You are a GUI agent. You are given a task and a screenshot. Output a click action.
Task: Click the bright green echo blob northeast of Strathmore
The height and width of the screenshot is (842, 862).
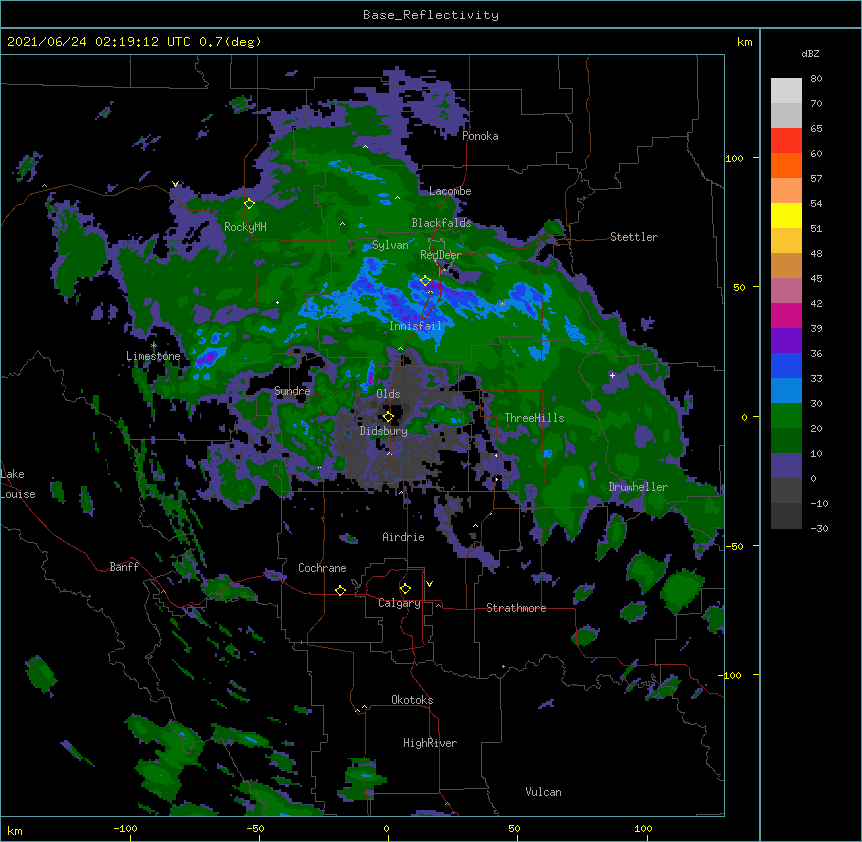683,591
